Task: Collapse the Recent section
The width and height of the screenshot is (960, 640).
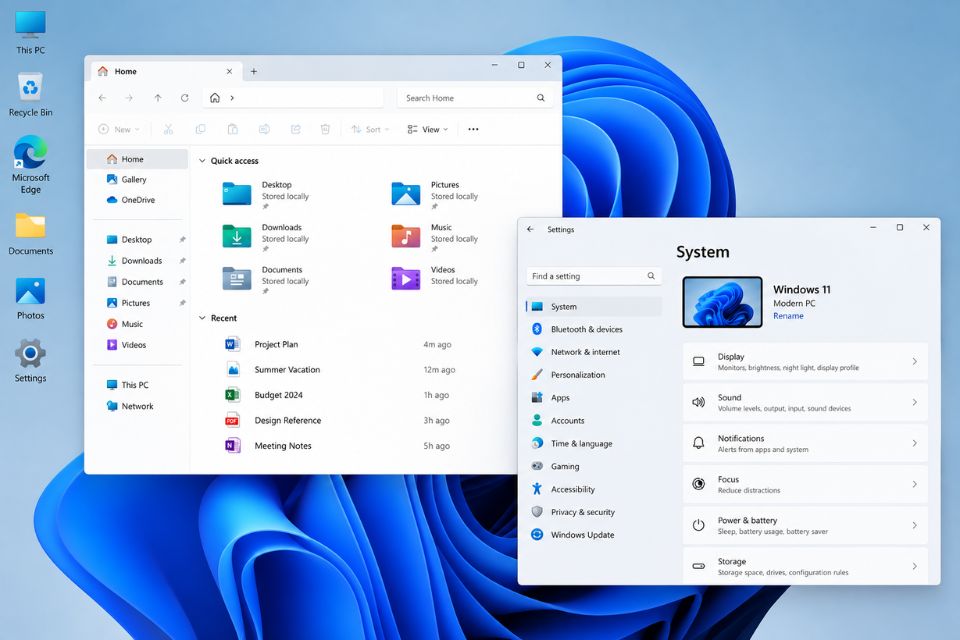Action: [202, 318]
